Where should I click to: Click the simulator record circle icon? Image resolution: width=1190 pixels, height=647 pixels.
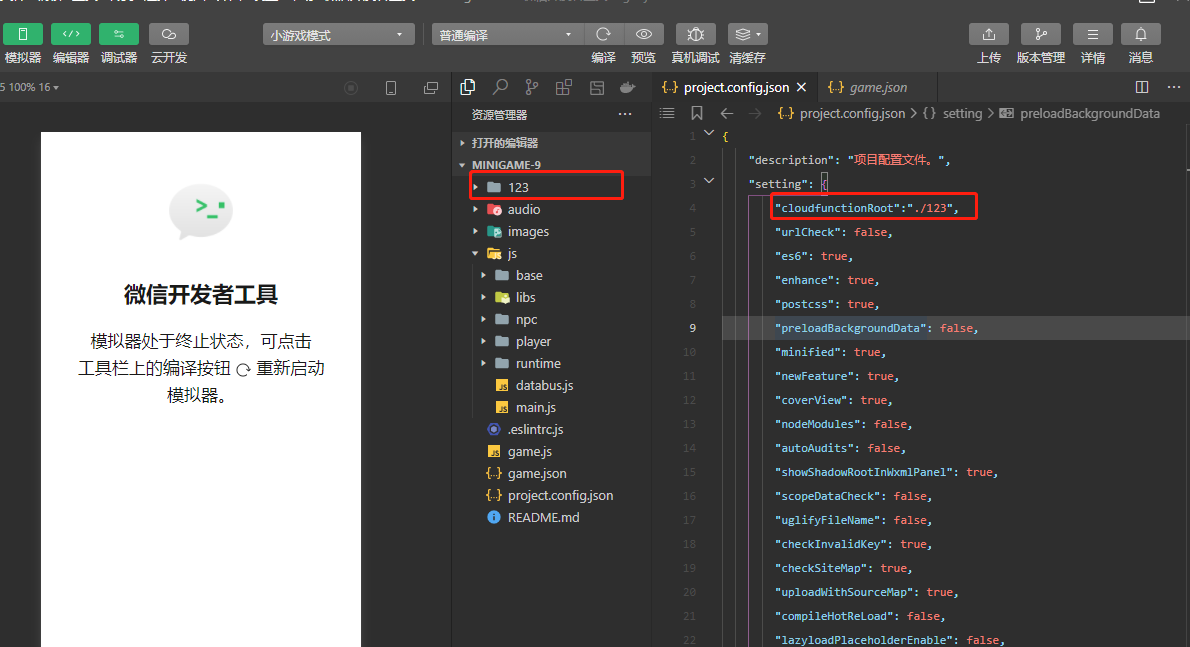(351, 88)
